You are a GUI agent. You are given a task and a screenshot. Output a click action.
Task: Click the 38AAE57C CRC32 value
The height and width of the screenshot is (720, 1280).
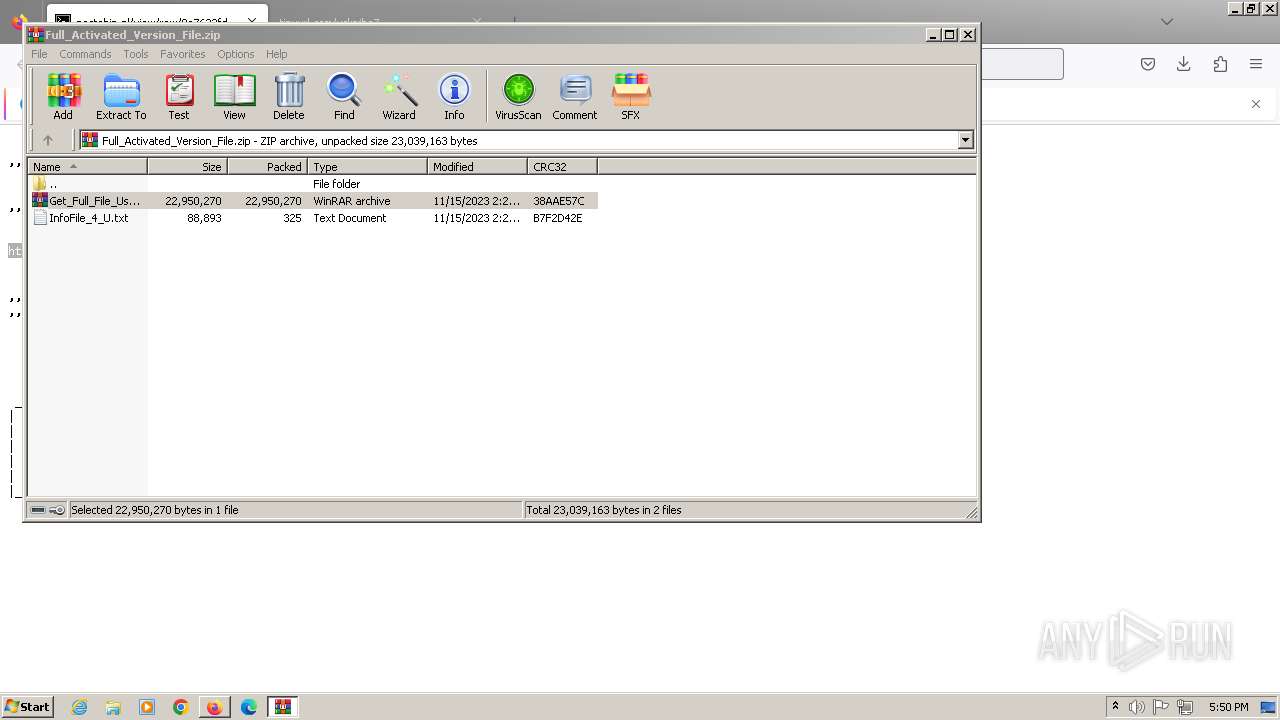click(559, 201)
